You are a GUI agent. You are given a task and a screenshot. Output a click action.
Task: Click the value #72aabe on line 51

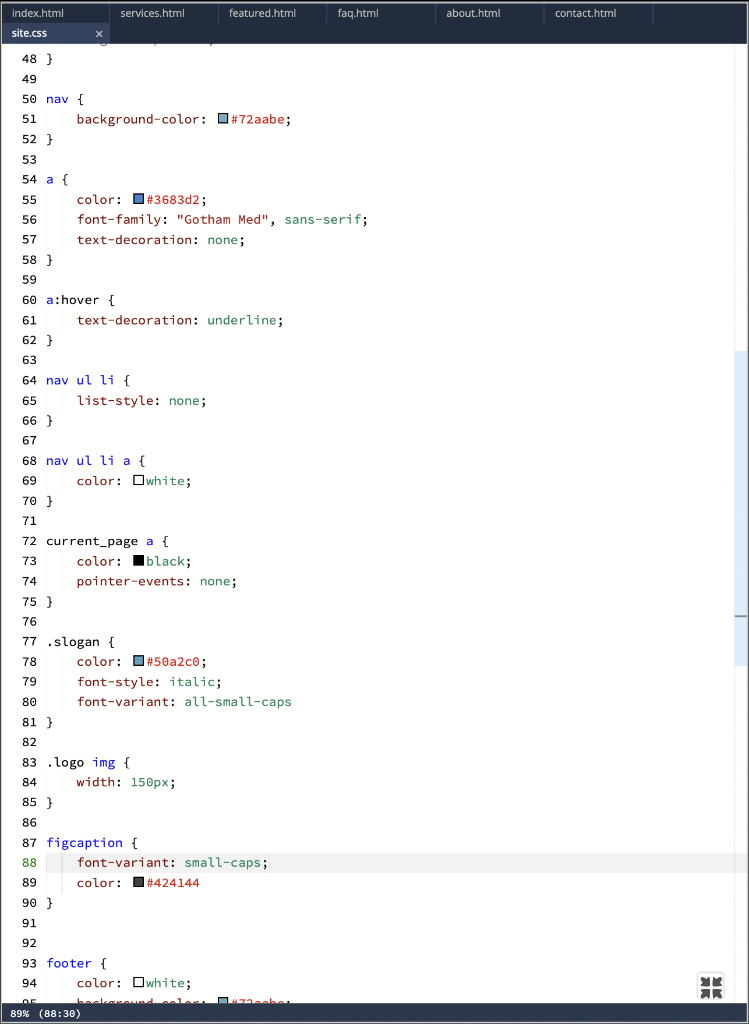[x=257, y=120]
